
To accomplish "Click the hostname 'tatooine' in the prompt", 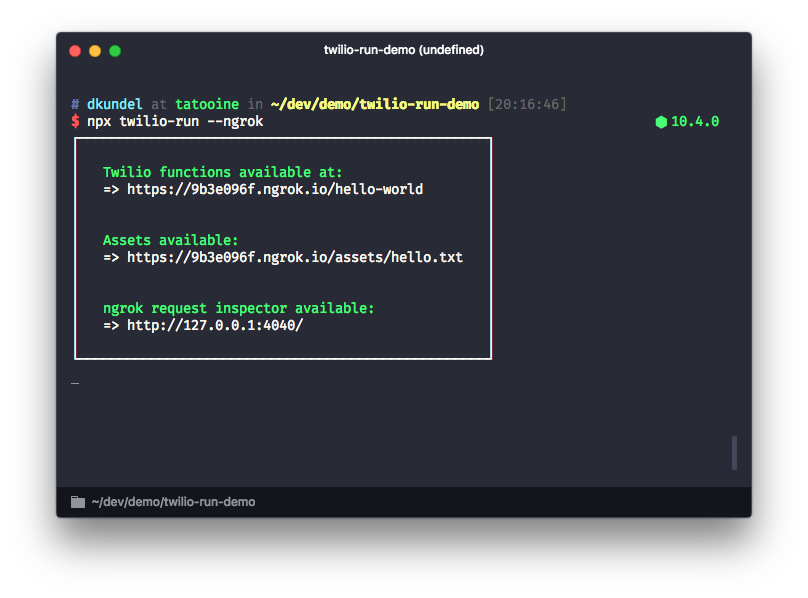I will pyautogui.click(x=207, y=104).
